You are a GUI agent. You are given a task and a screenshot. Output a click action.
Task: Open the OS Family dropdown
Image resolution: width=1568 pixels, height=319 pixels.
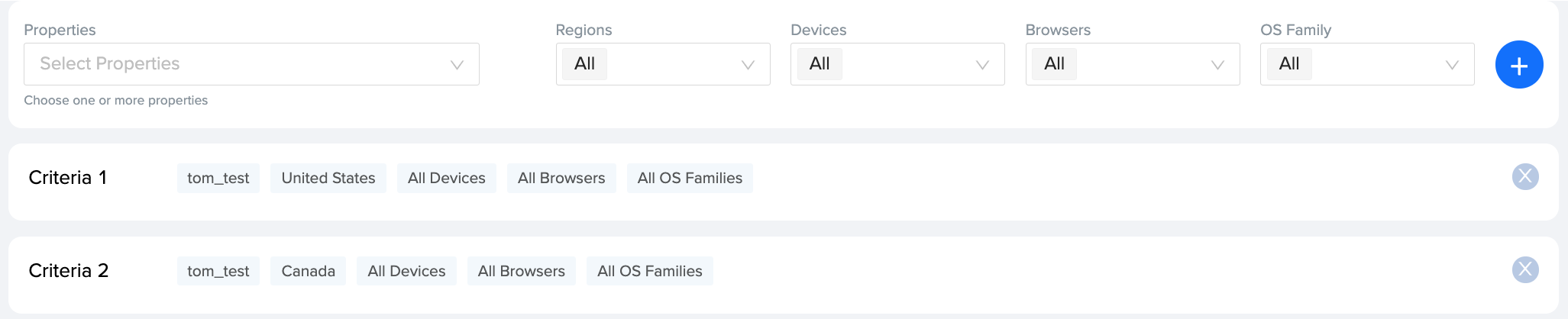coord(1367,64)
